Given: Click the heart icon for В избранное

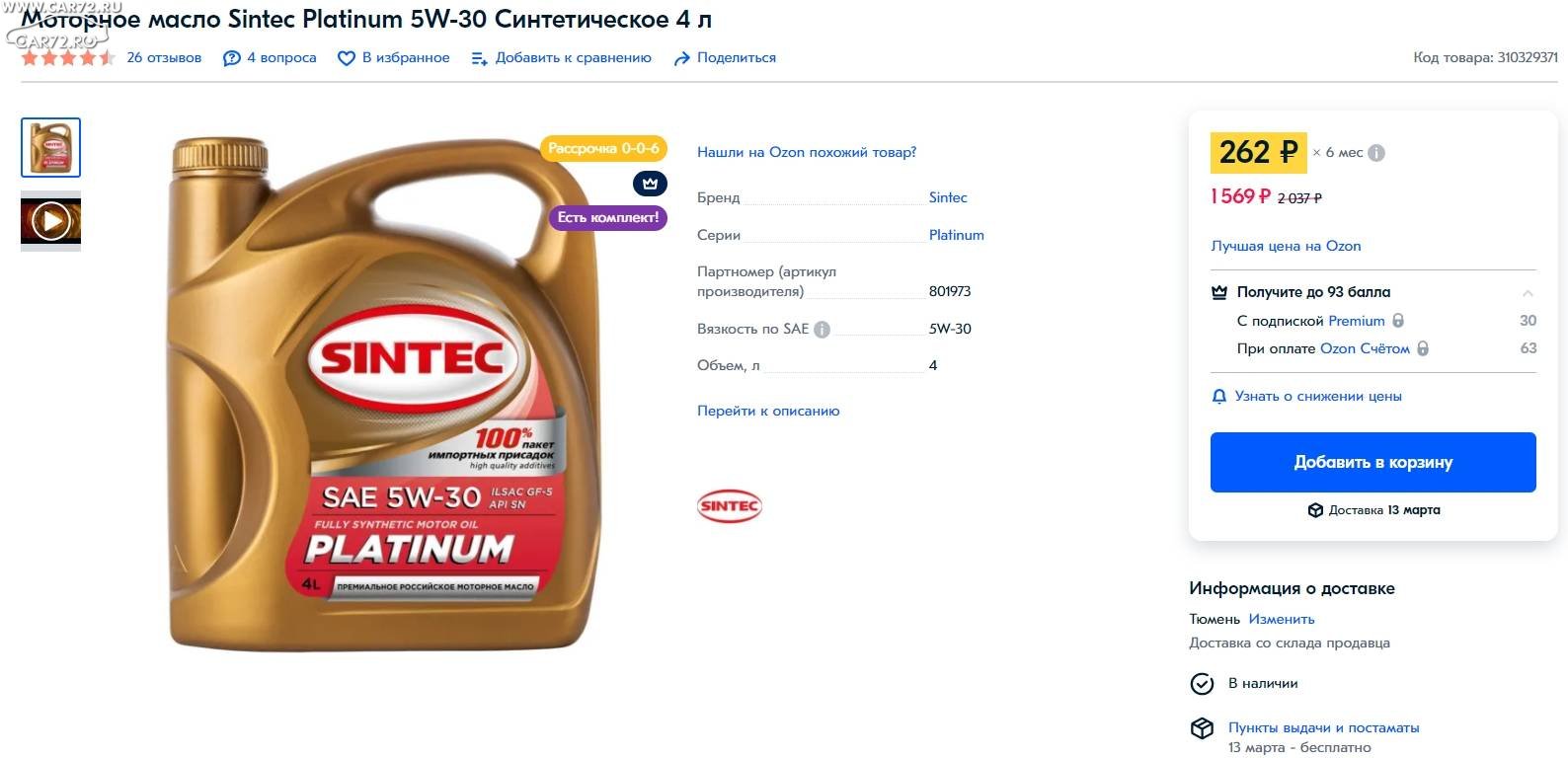Looking at the screenshot, I should pos(346,58).
